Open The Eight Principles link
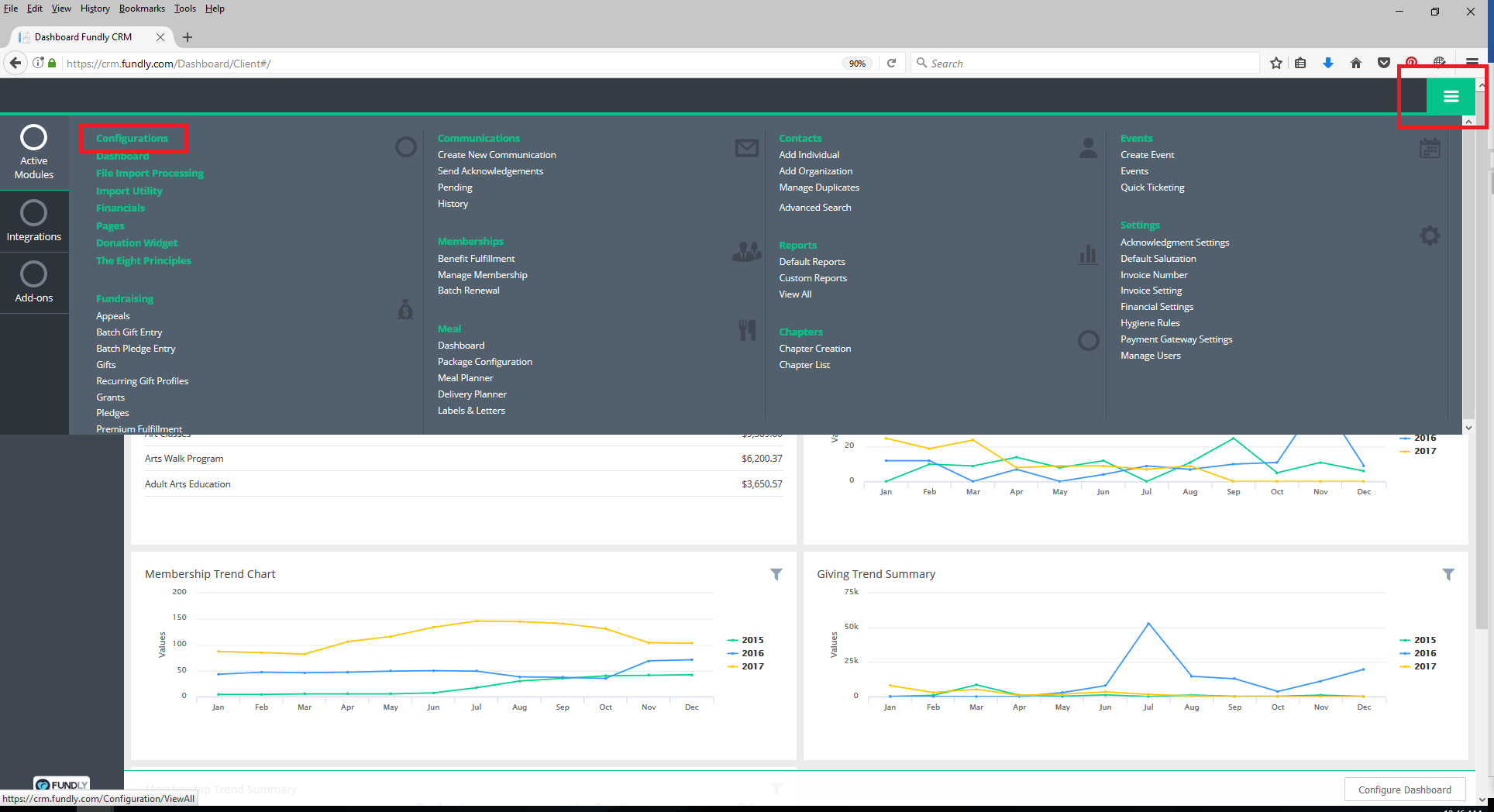 pyautogui.click(x=143, y=261)
